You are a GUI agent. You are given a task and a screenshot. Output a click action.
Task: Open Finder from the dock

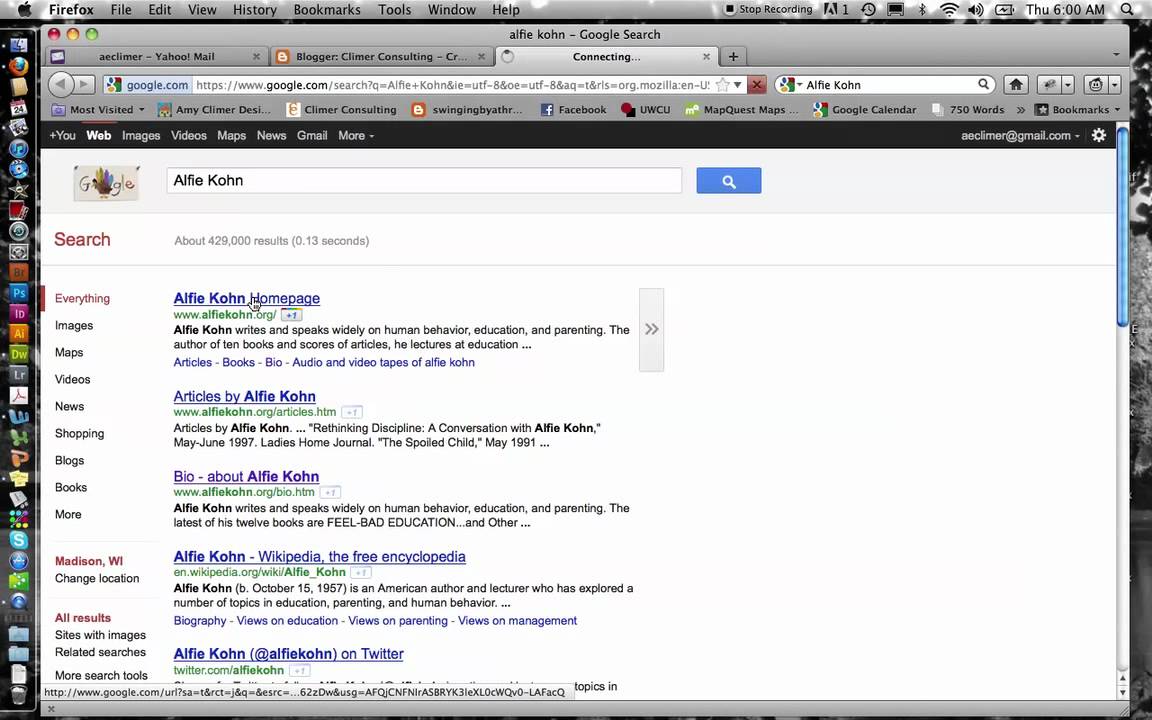coord(18,46)
